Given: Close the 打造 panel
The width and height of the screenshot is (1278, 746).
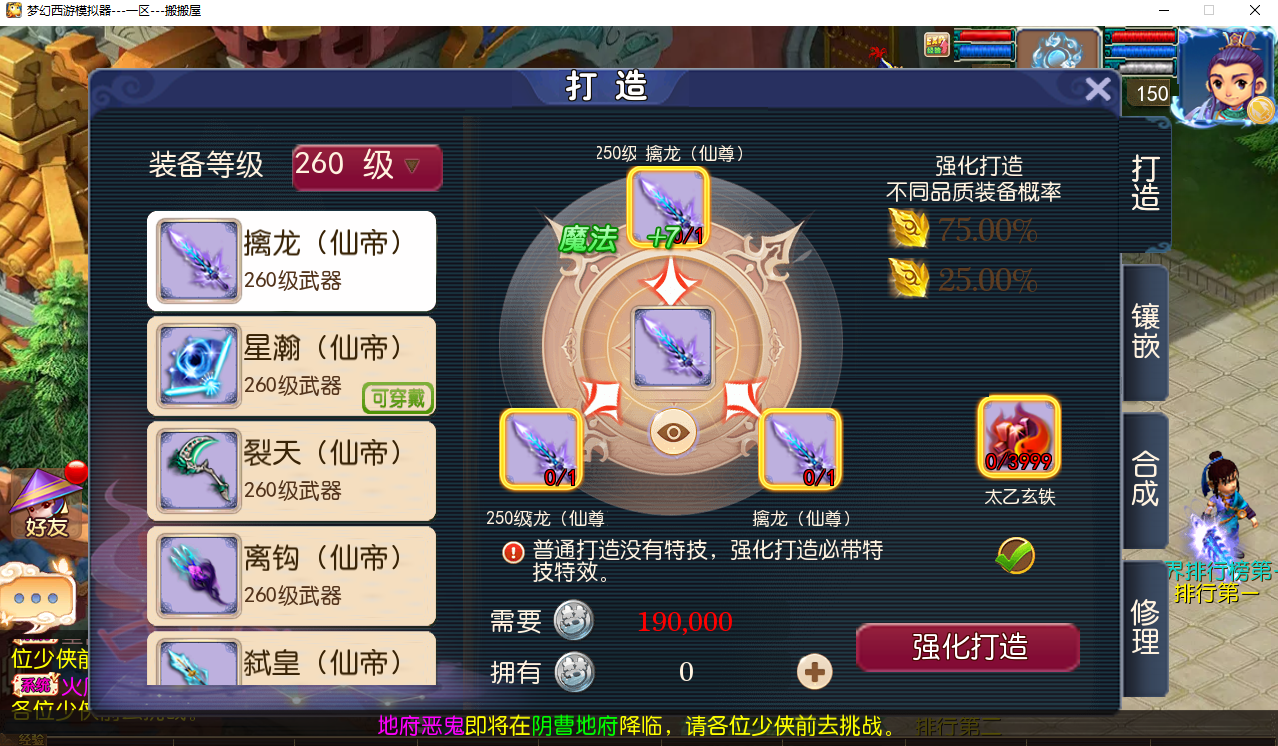Looking at the screenshot, I should coord(1098,89).
